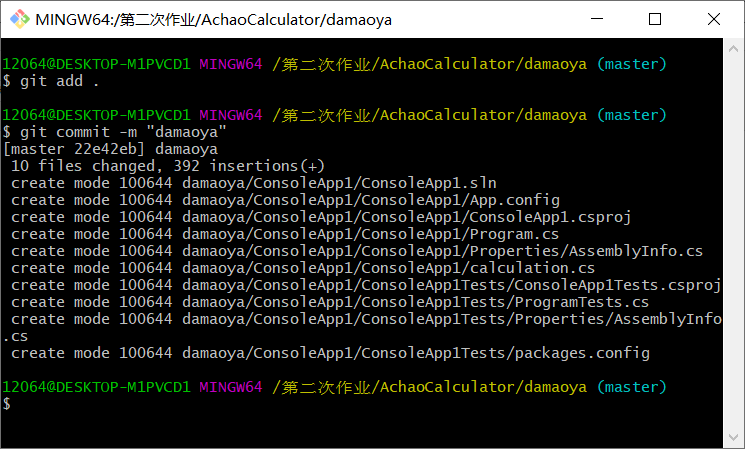The height and width of the screenshot is (449, 745).
Task: Click the packages.config create mode line
Action: (330, 353)
